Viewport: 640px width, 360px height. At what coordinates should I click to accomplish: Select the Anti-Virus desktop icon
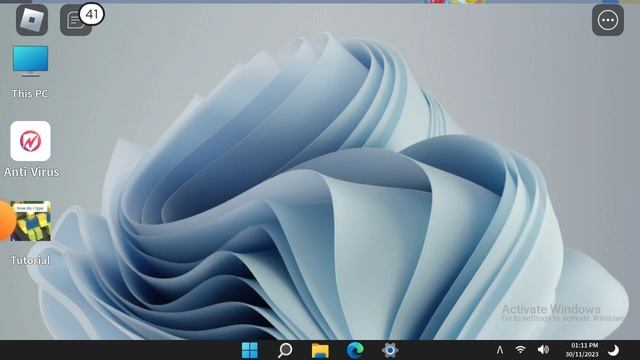pyautogui.click(x=31, y=141)
